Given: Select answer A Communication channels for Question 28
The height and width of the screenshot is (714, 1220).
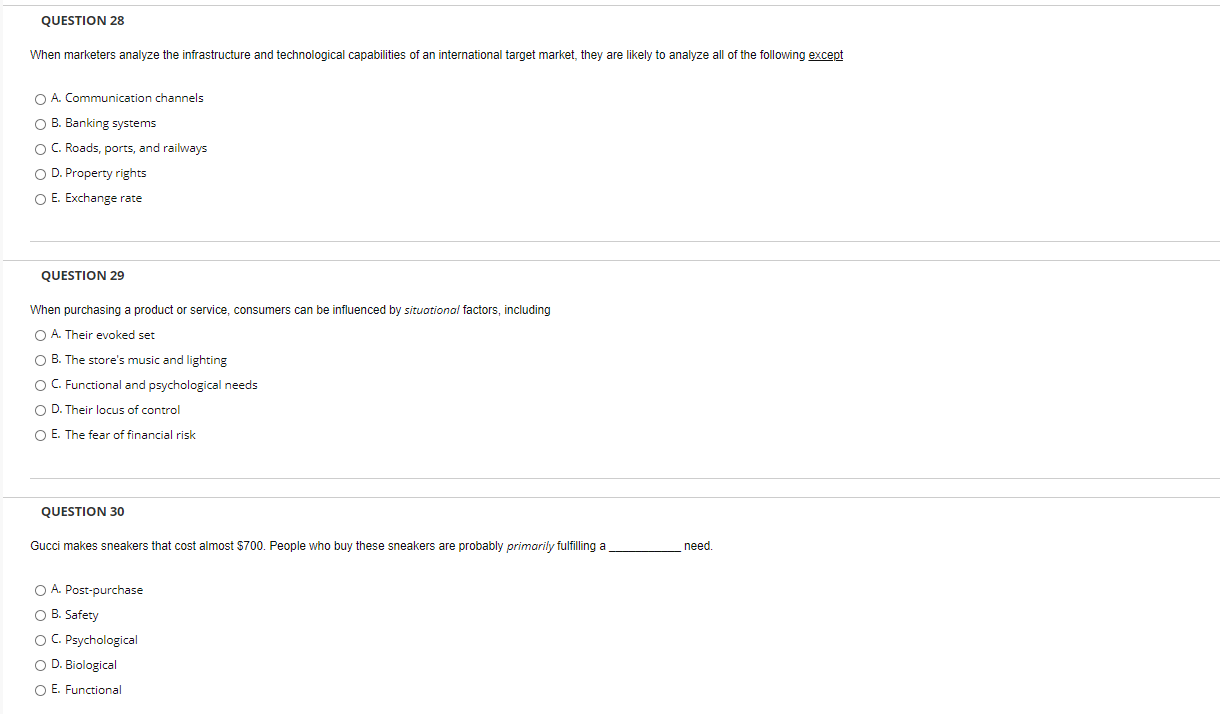Looking at the screenshot, I should click(x=40, y=98).
